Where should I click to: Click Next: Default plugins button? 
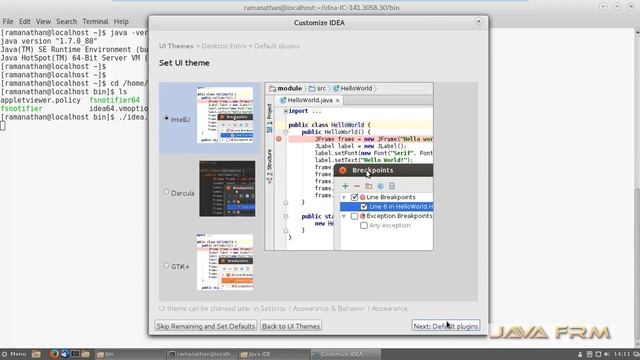[x=446, y=326]
